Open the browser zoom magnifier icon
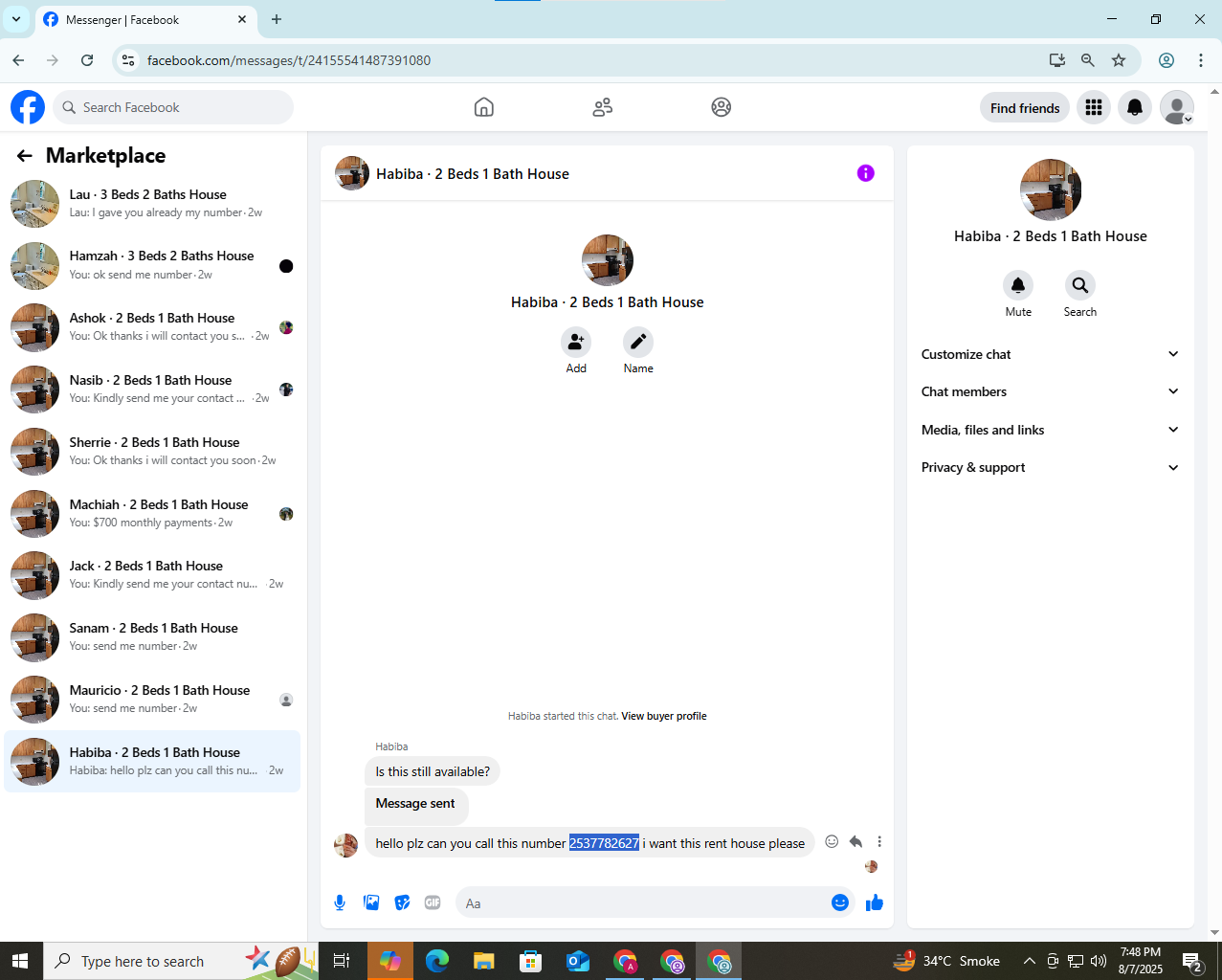The width and height of the screenshot is (1222, 980). point(1088,60)
